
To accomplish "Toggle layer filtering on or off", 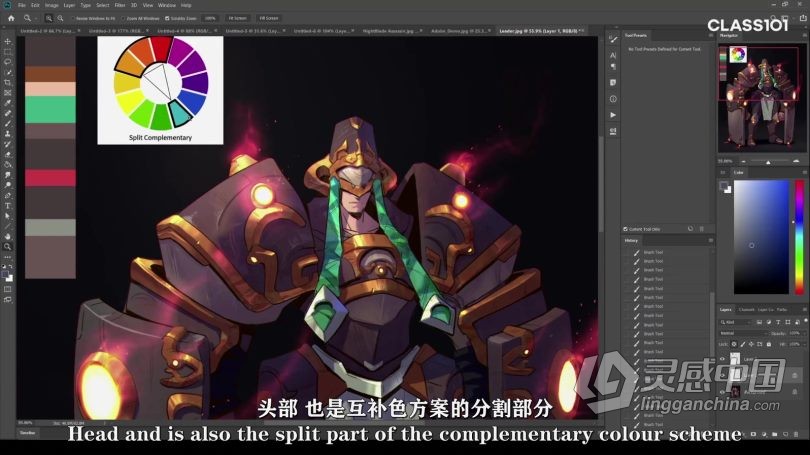I will pyautogui.click(x=805, y=321).
